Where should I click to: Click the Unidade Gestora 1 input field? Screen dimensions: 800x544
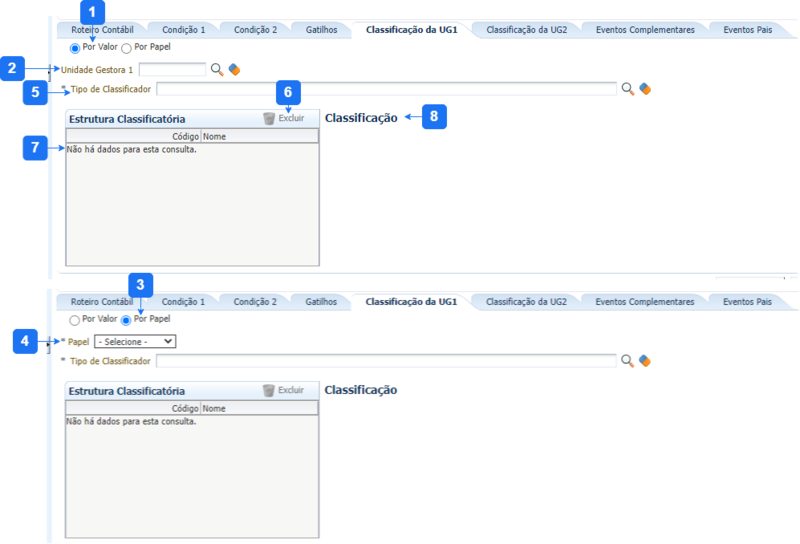pyautogui.click(x=172, y=70)
